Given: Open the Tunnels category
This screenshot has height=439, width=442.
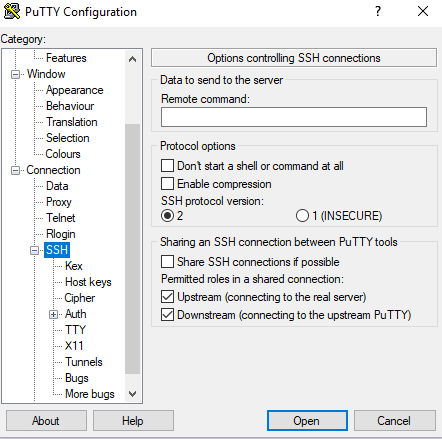Looking at the screenshot, I should coord(84,362).
